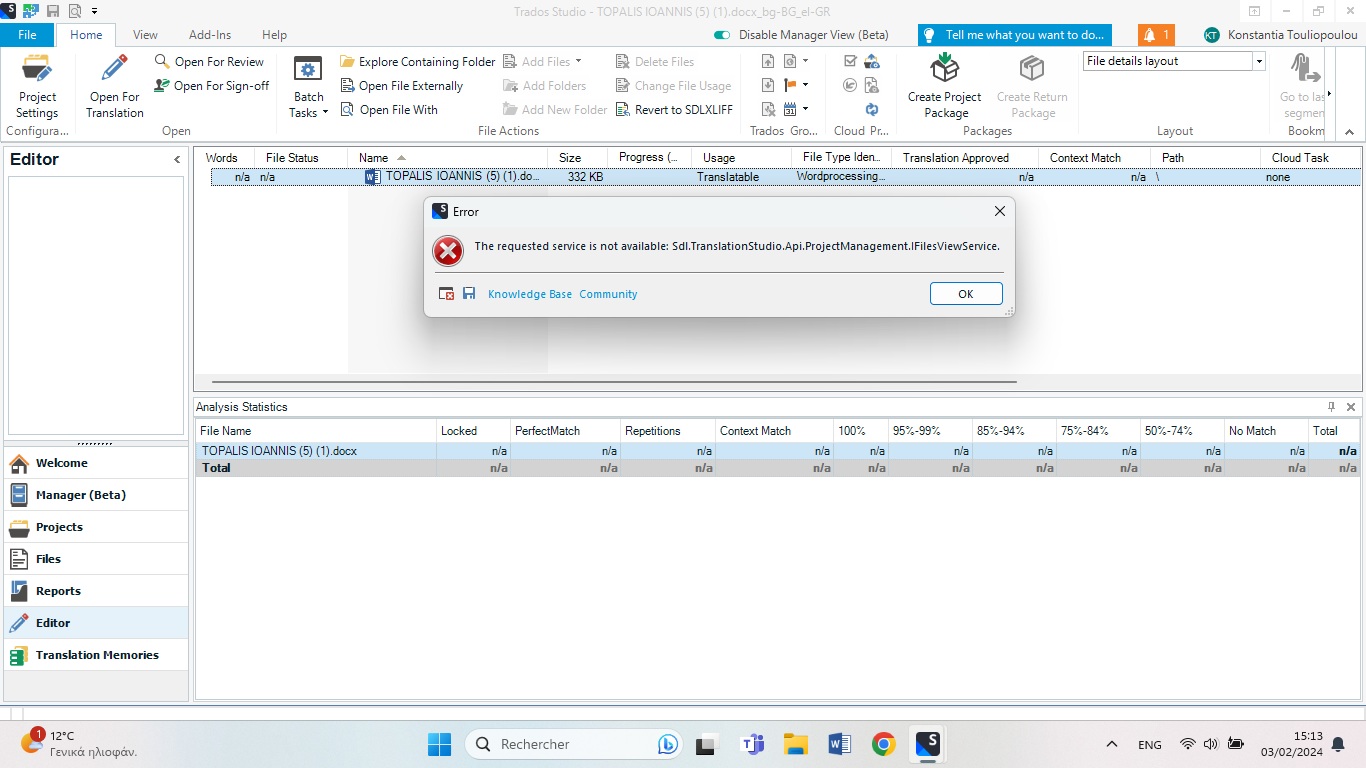The image size is (1366, 768).
Task: Select TOPALIS IOANNIS row in Analysis Statistics
Action: (778, 451)
